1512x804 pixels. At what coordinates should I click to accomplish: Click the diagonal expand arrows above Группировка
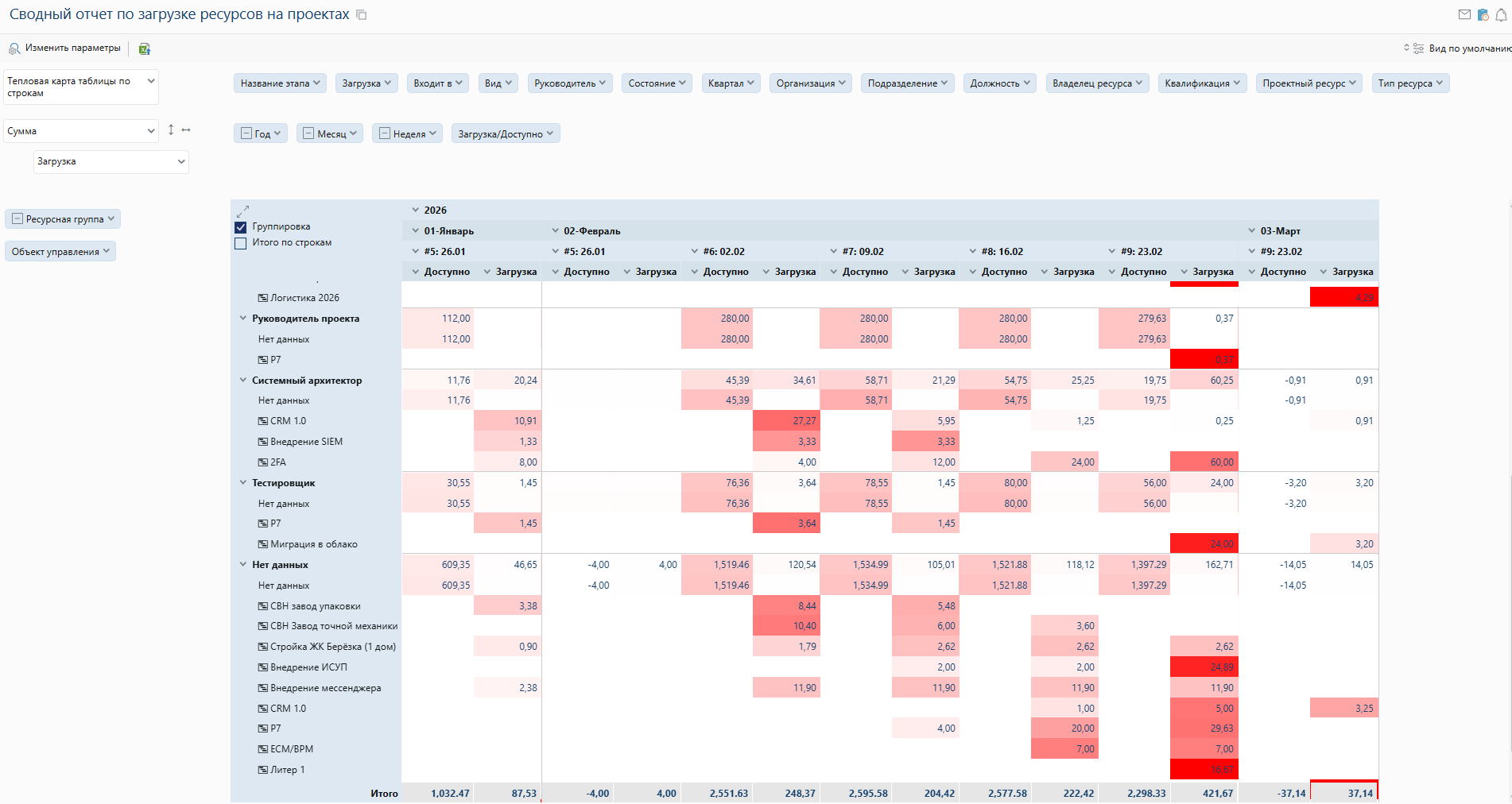pos(243,211)
